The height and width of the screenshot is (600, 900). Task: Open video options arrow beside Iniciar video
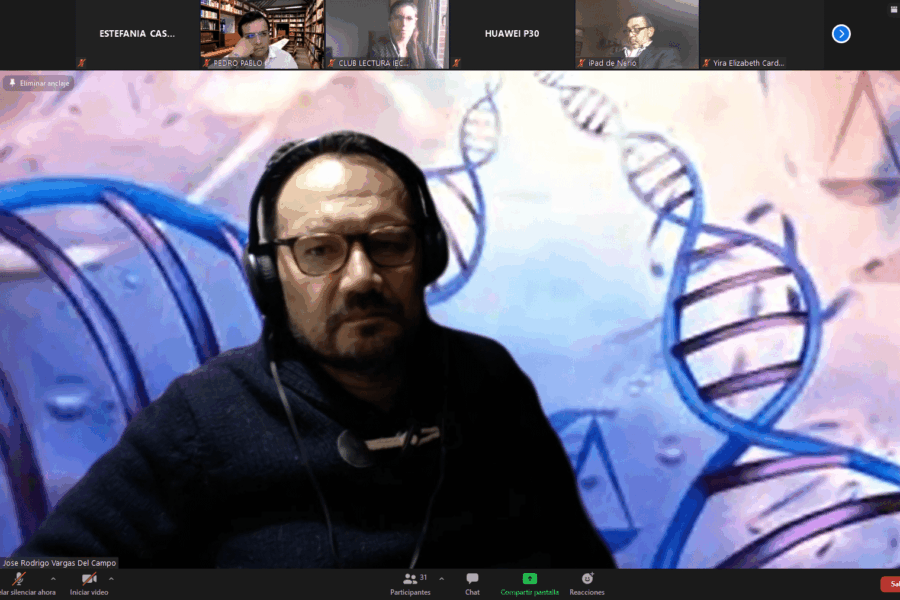pos(111,578)
